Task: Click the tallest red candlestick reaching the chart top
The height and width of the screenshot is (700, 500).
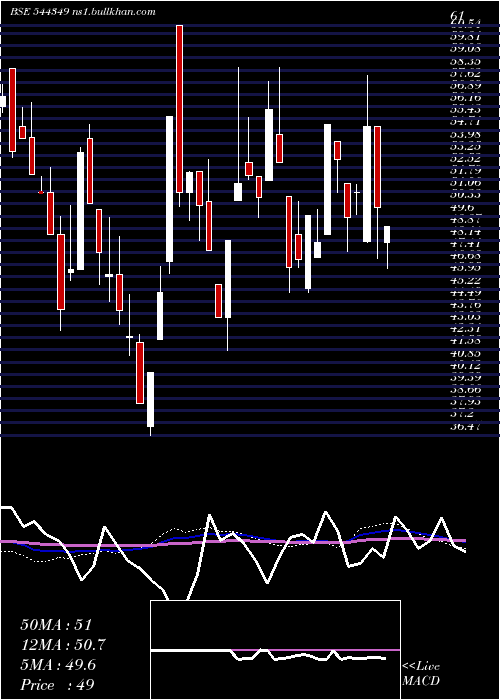Action: [179, 109]
